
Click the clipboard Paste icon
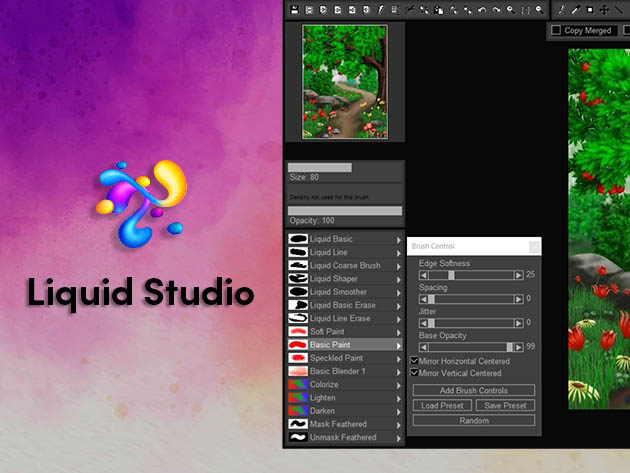pos(439,10)
